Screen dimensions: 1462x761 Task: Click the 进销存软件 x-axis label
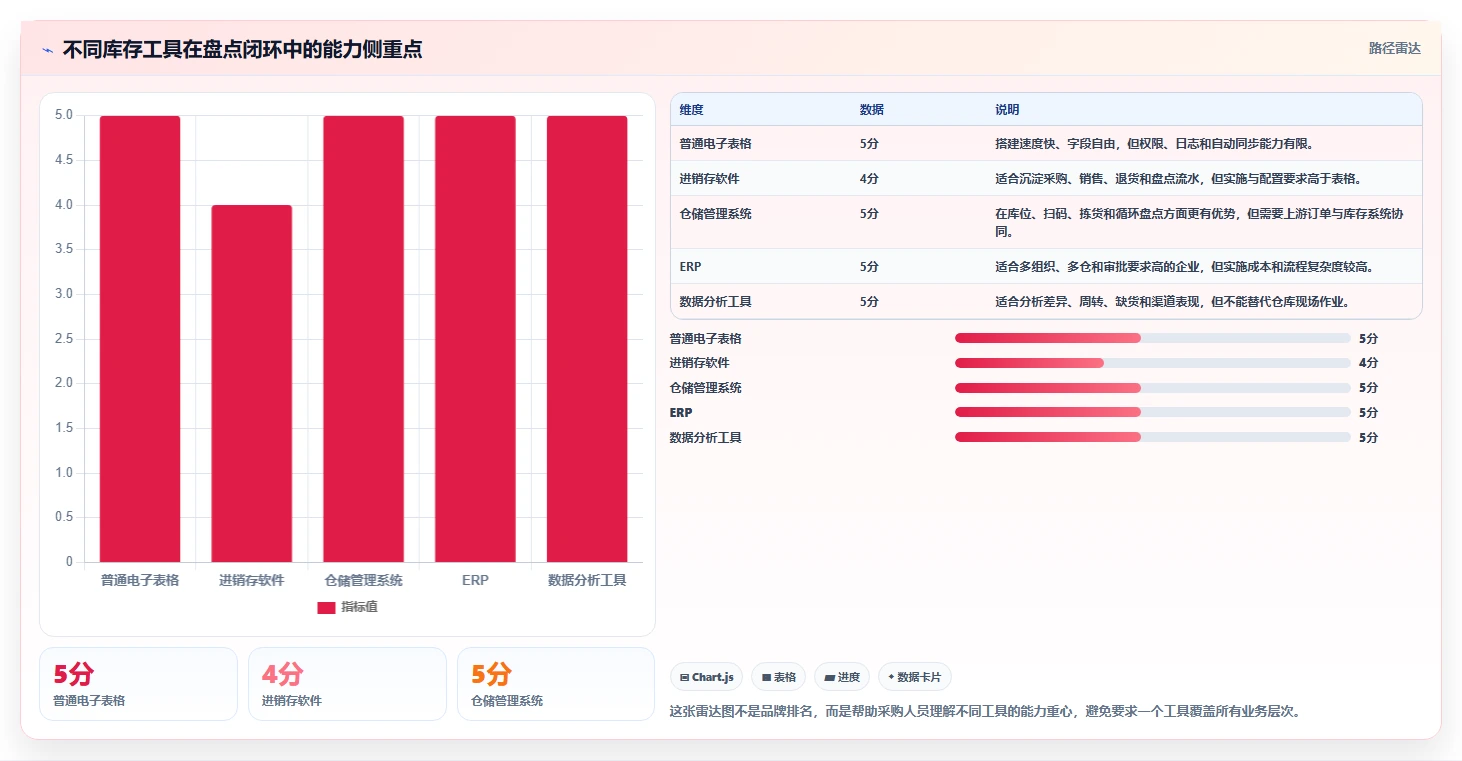(252, 580)
